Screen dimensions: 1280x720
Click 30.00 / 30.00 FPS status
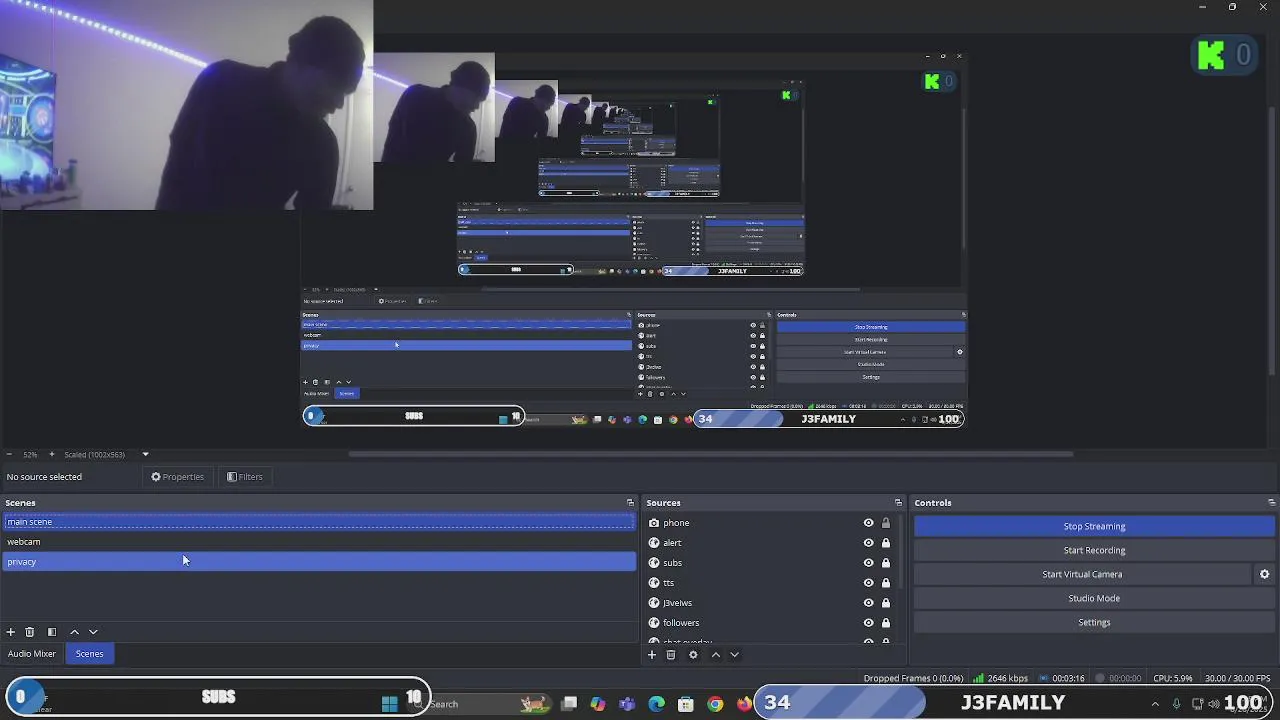point(1237,679)
